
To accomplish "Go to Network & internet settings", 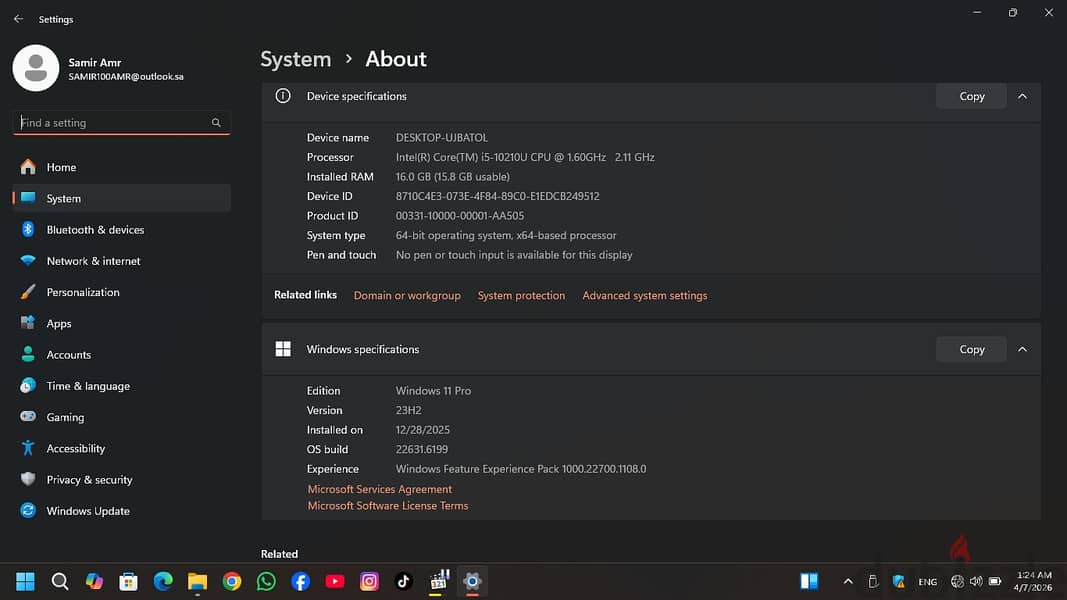I will coord(121,261).
